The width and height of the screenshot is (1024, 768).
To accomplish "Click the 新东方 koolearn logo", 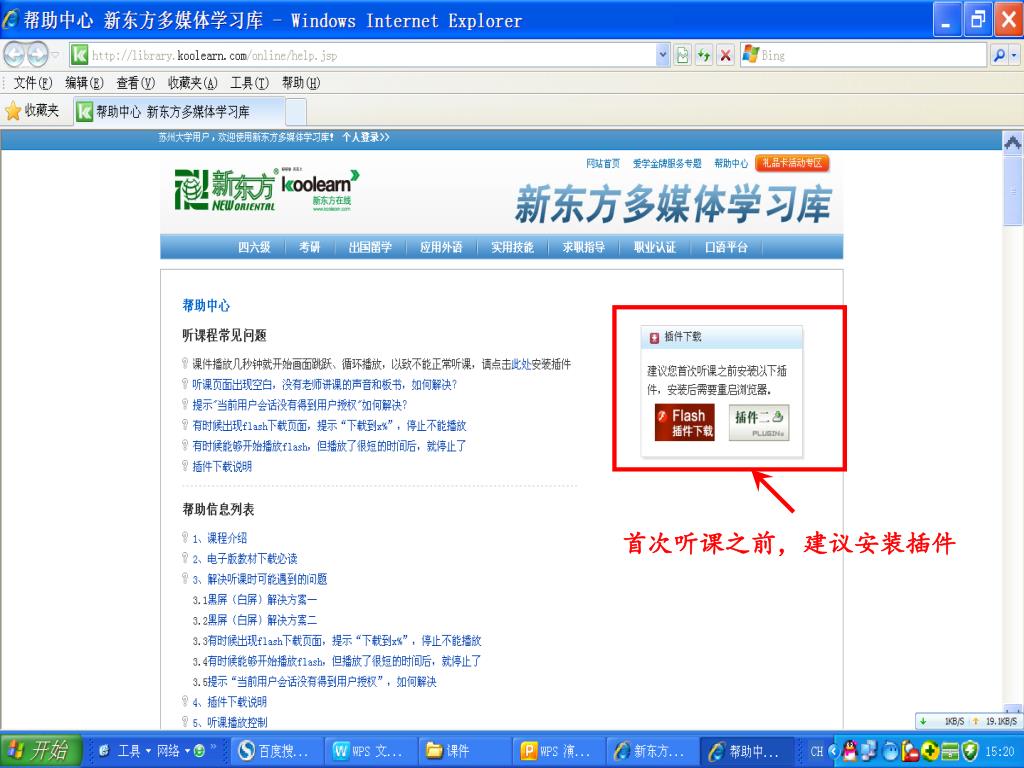I will point(267,189).
